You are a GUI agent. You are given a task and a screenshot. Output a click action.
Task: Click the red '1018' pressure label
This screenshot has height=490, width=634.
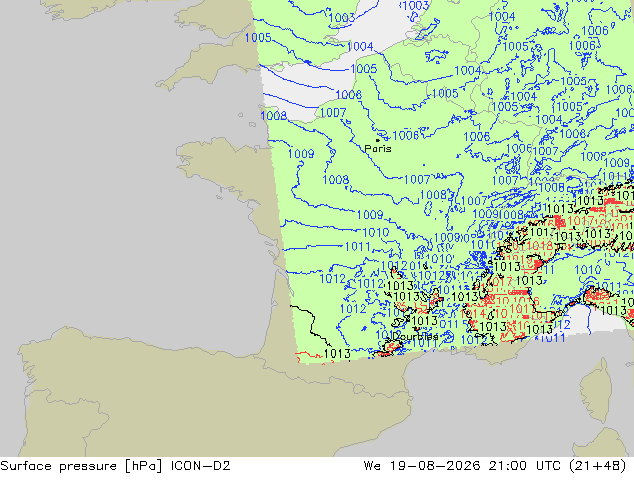click(540, 245)
